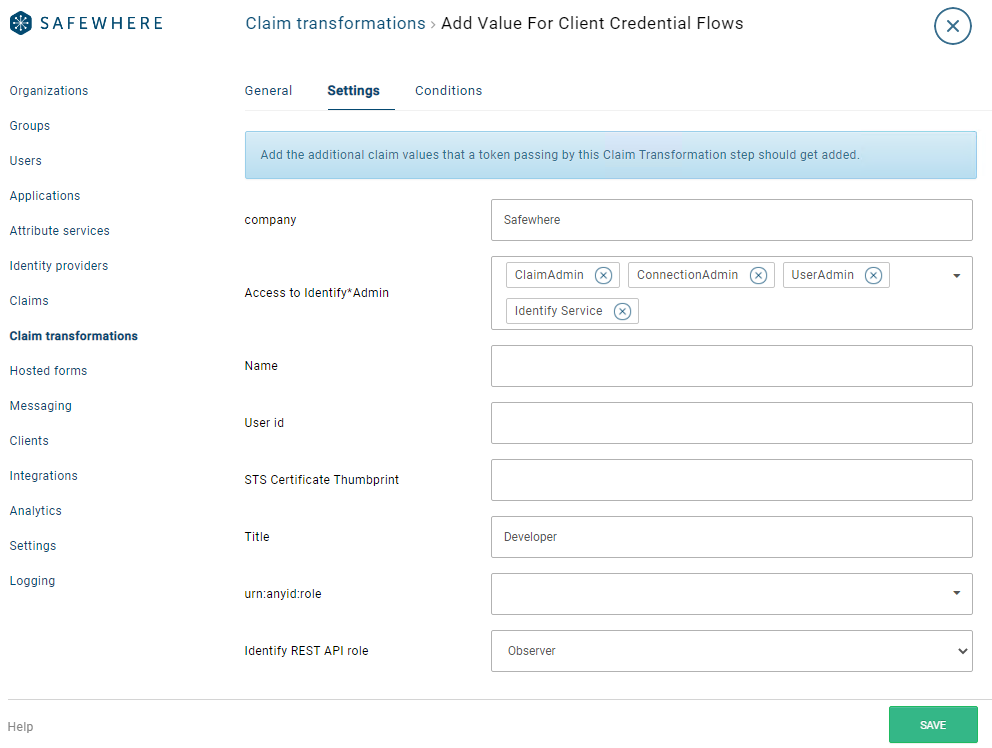The height and width of the screenshot is (748, 992).
Task: Click the blue info banner text
Action: [560, 155]
